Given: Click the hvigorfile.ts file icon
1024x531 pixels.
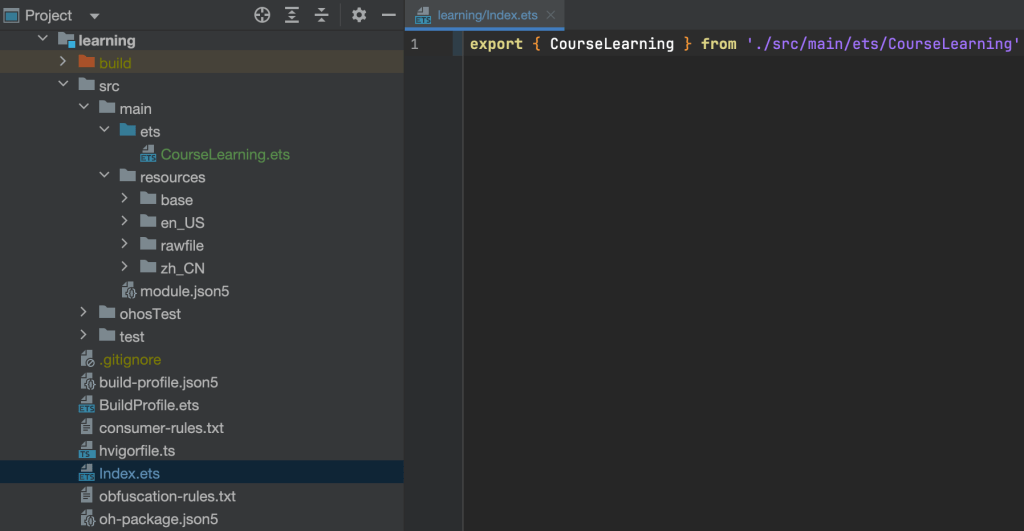Looking at the screenshot, I should pyautogui.click(x=87, y=451).
